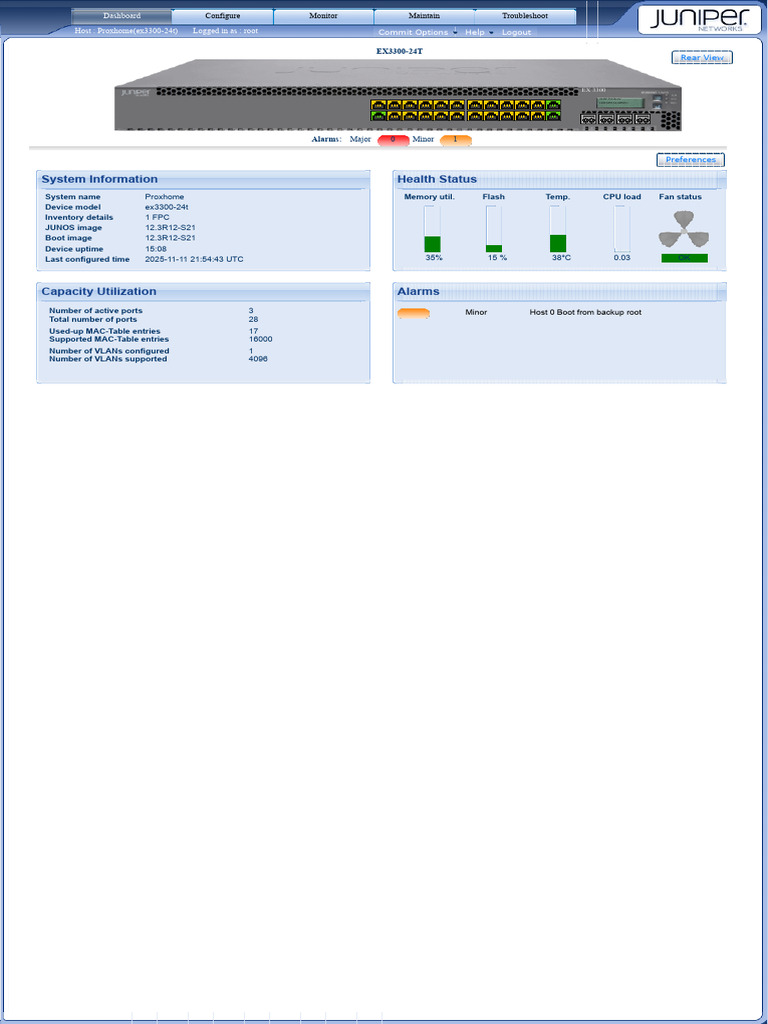Open the Configure tab
This screenshot has width=768, height=1024.
(223, 16)
